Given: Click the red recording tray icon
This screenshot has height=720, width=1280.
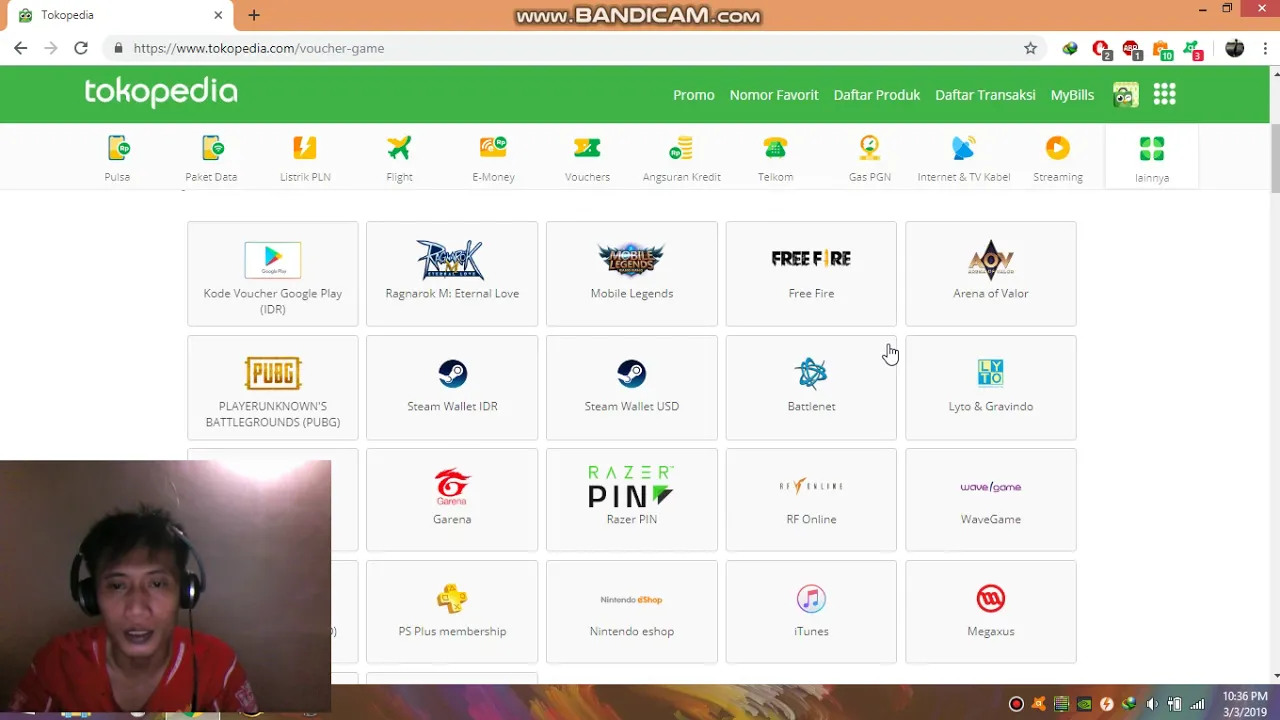Looking at the screenshot, I should 1016,704.
